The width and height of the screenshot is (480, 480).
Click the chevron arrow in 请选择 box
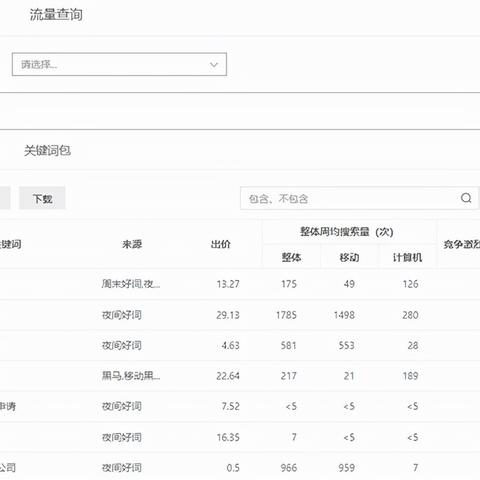[214, 65]
